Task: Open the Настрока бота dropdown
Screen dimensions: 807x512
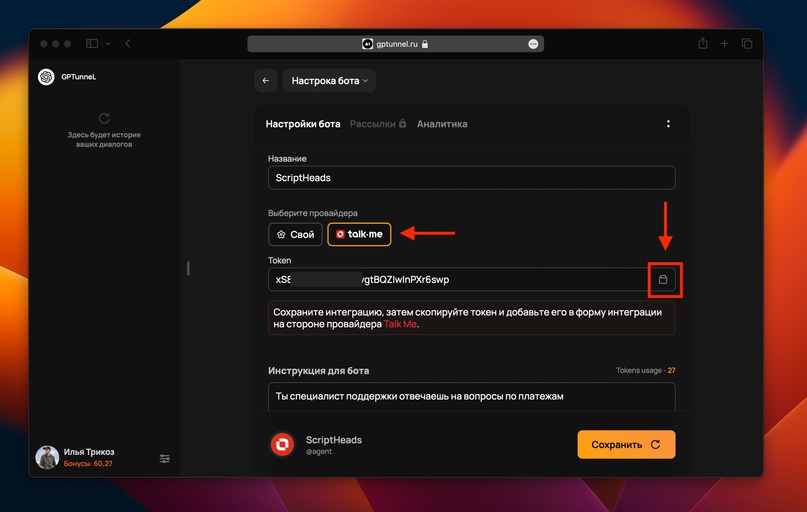Action: pyautogui.click(x=329, y=81)
